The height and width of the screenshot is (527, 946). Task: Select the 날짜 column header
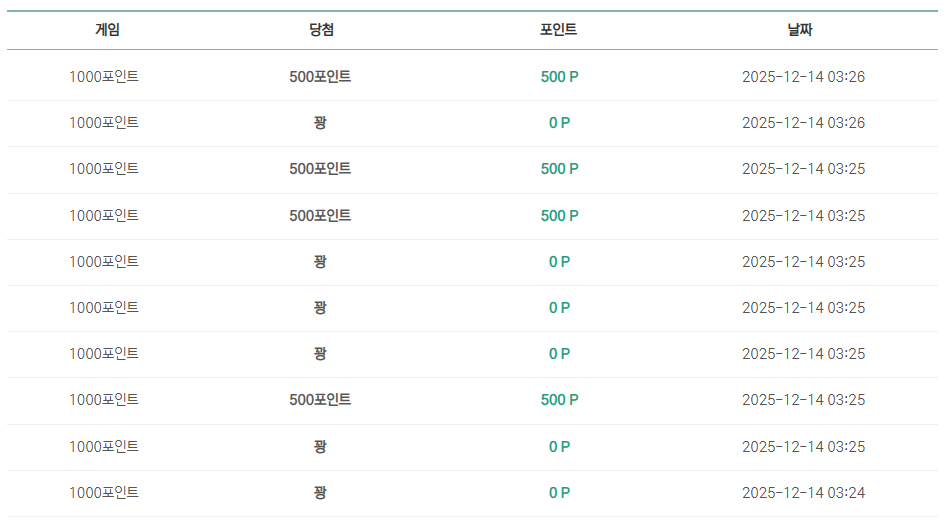tap(799, 30)
